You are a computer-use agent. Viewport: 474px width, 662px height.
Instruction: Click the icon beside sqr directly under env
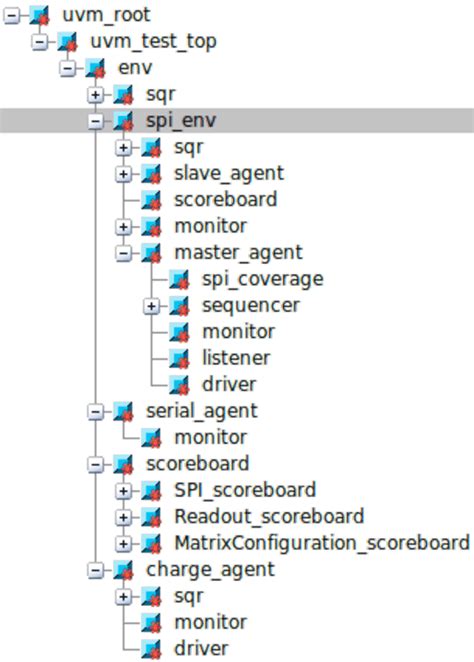(123, 95)
